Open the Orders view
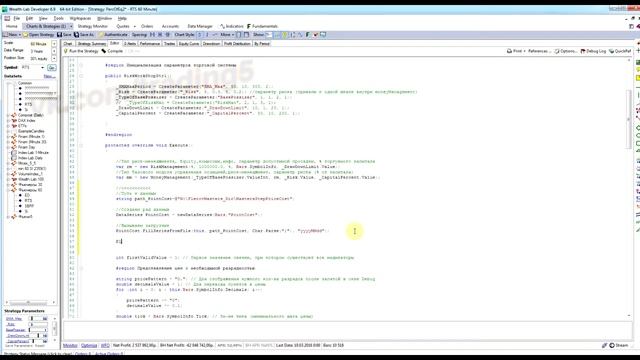 pos(147,26)
